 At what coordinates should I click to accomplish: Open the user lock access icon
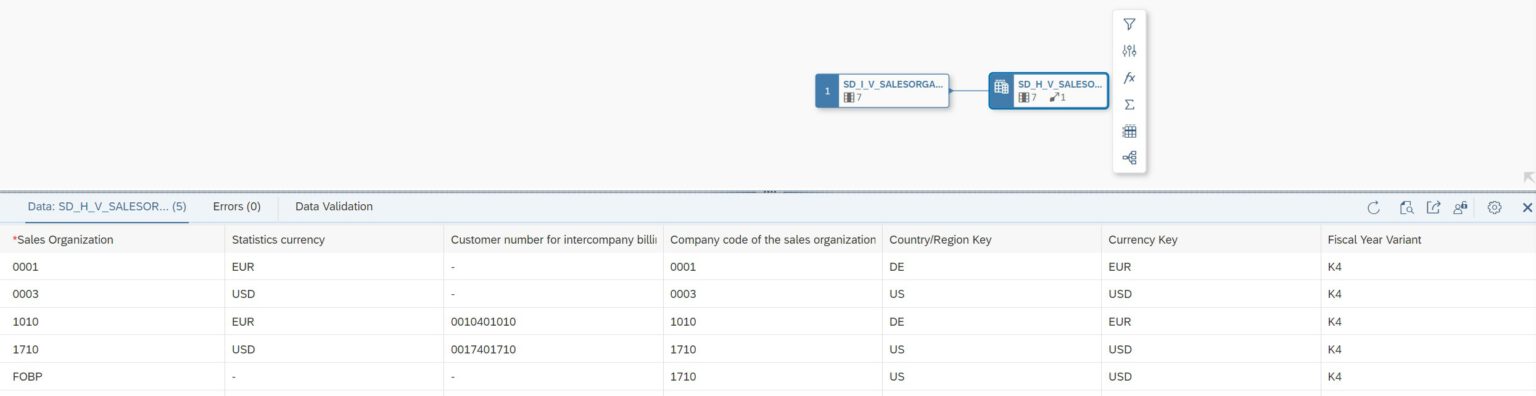tap(1461, 207)
